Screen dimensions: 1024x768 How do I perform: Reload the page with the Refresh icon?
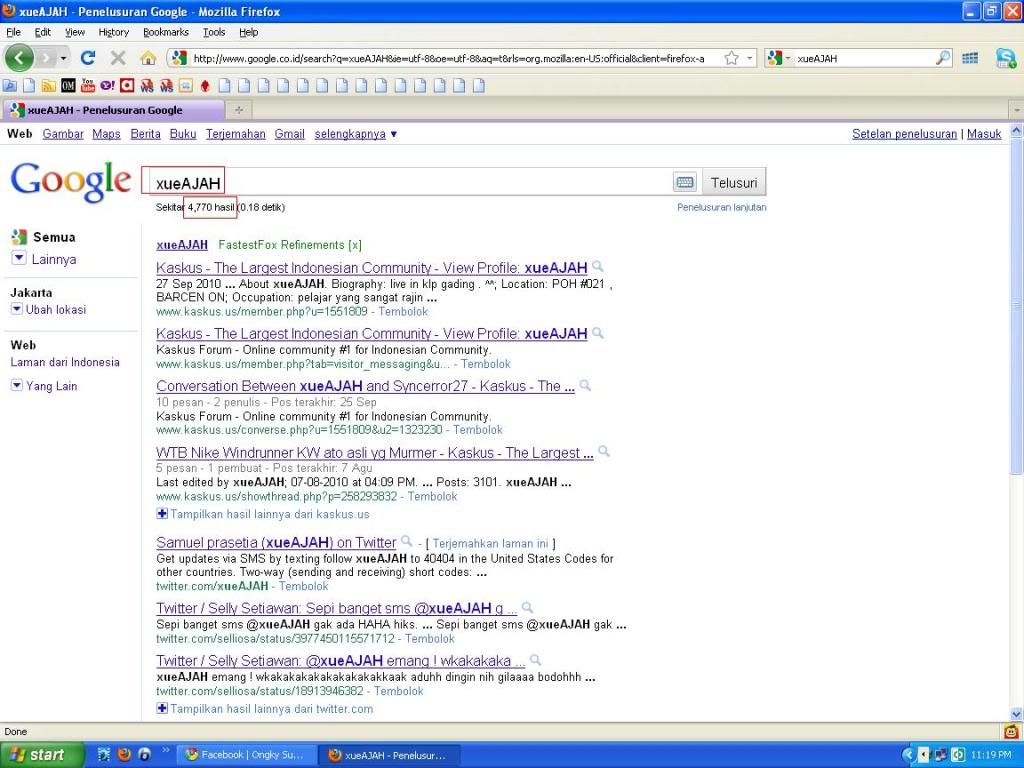(88, 58)
